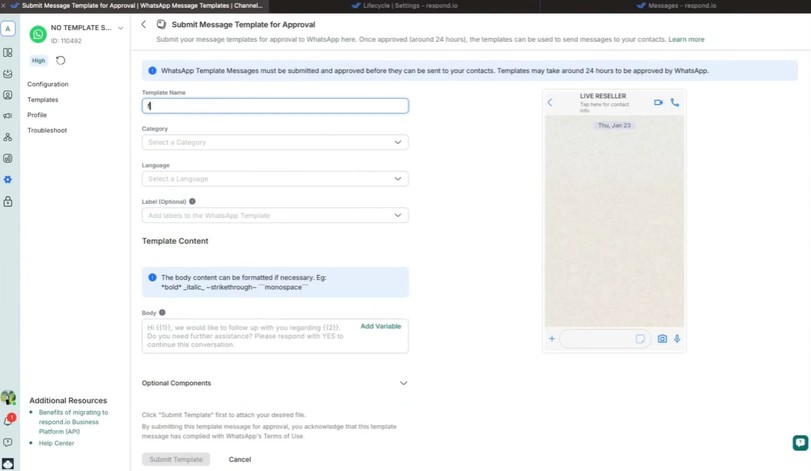Open the Settings gear sidebar icon
Viewport: 811px width, 471px height.
click(8, 180)
